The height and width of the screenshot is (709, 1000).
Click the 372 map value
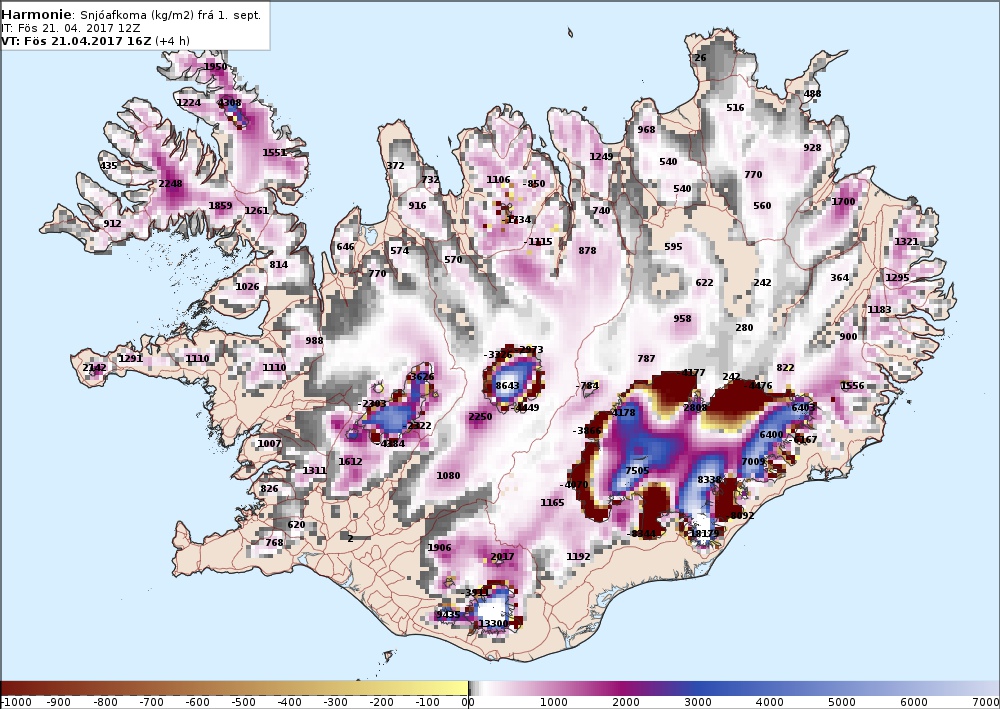395,166
